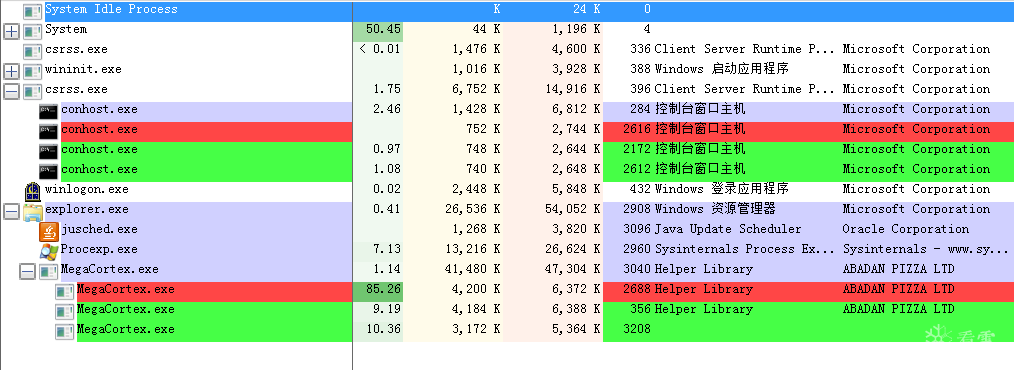1014x370 pixels.
Task: Click 'ABADAN PIZZA LTD' in the PID 3040 row
Action: (x=898, y=269)
